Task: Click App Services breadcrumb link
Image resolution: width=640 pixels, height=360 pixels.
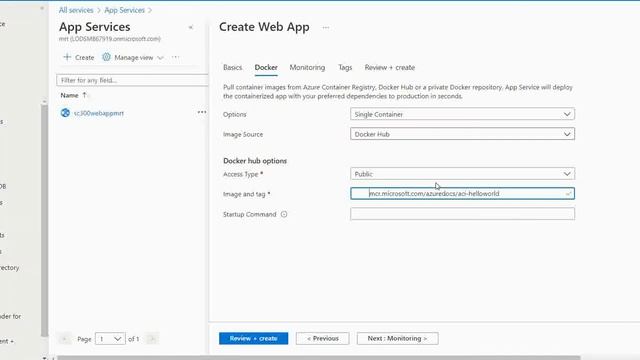Action: click(x=124, y=10)
